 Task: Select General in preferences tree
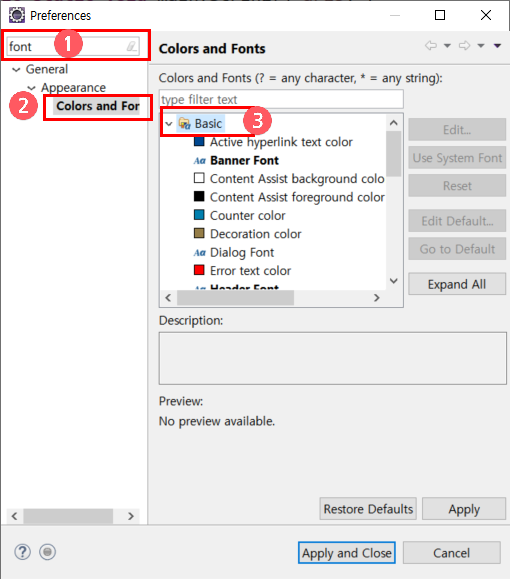[47, 69]
